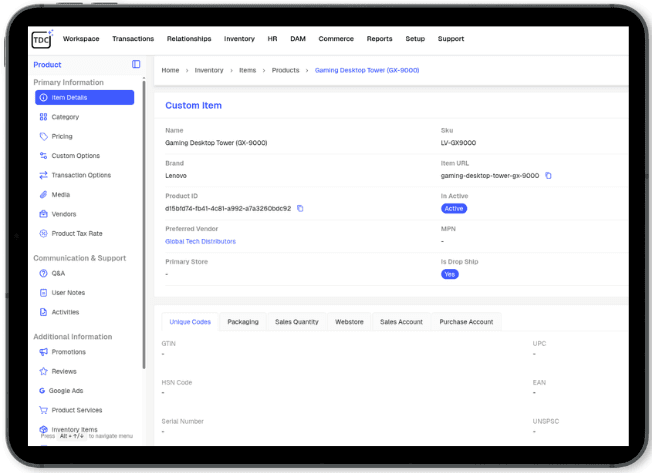The height and width of the screenshot is (473, 652).
Task: Open the HR menu
Action: pyautogui.click(x=272, y=39)
